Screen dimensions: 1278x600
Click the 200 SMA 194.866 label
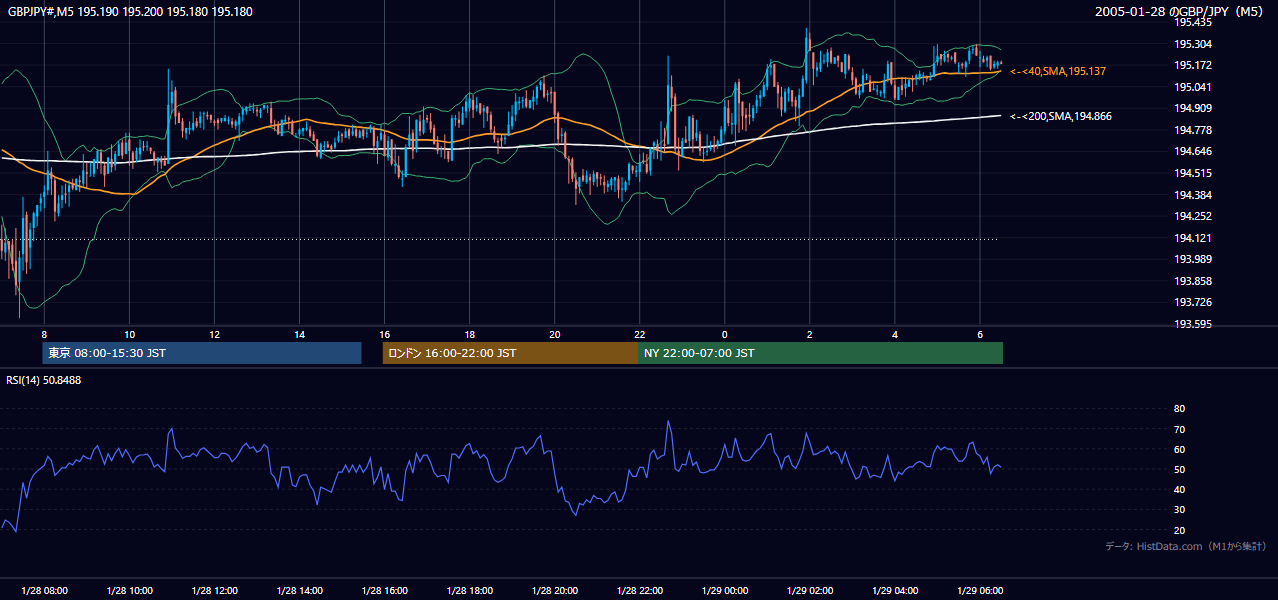(1060, 117)
